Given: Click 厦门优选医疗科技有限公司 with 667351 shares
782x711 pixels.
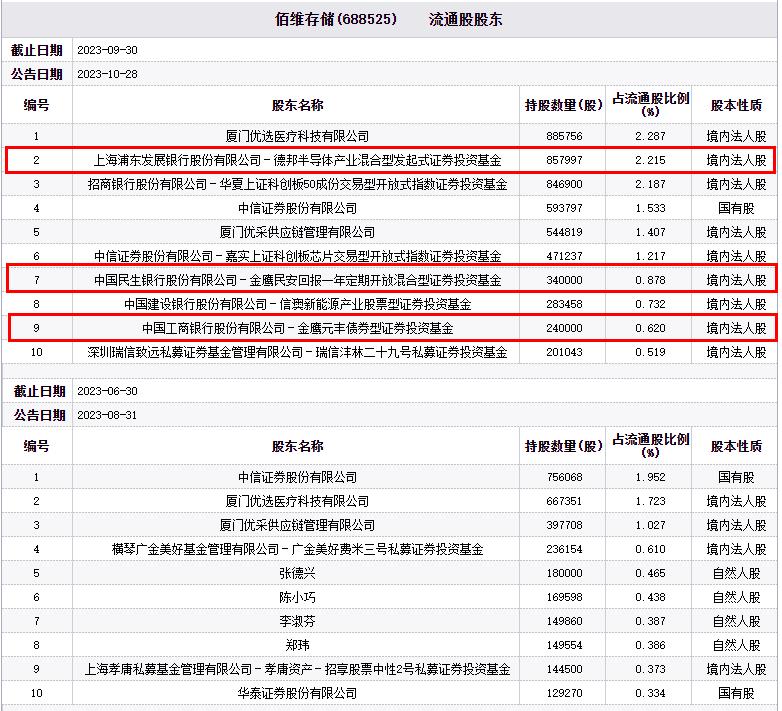Looking at the screenshot, I should [x=297, y=501].
